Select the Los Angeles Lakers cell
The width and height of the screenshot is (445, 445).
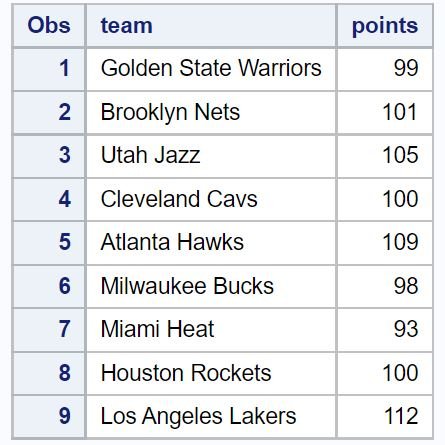(x=211, y=417)
